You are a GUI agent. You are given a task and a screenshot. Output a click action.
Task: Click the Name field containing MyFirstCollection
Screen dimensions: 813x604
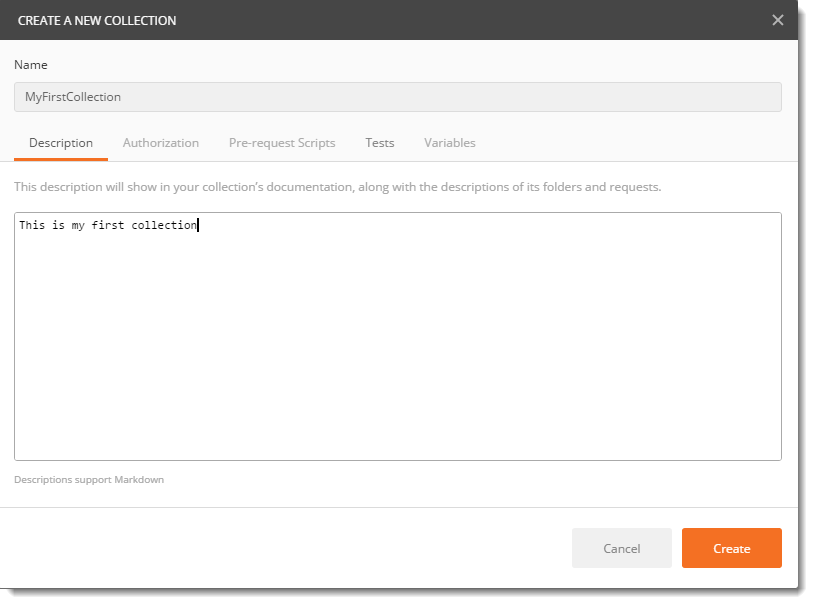coord(398,97)
